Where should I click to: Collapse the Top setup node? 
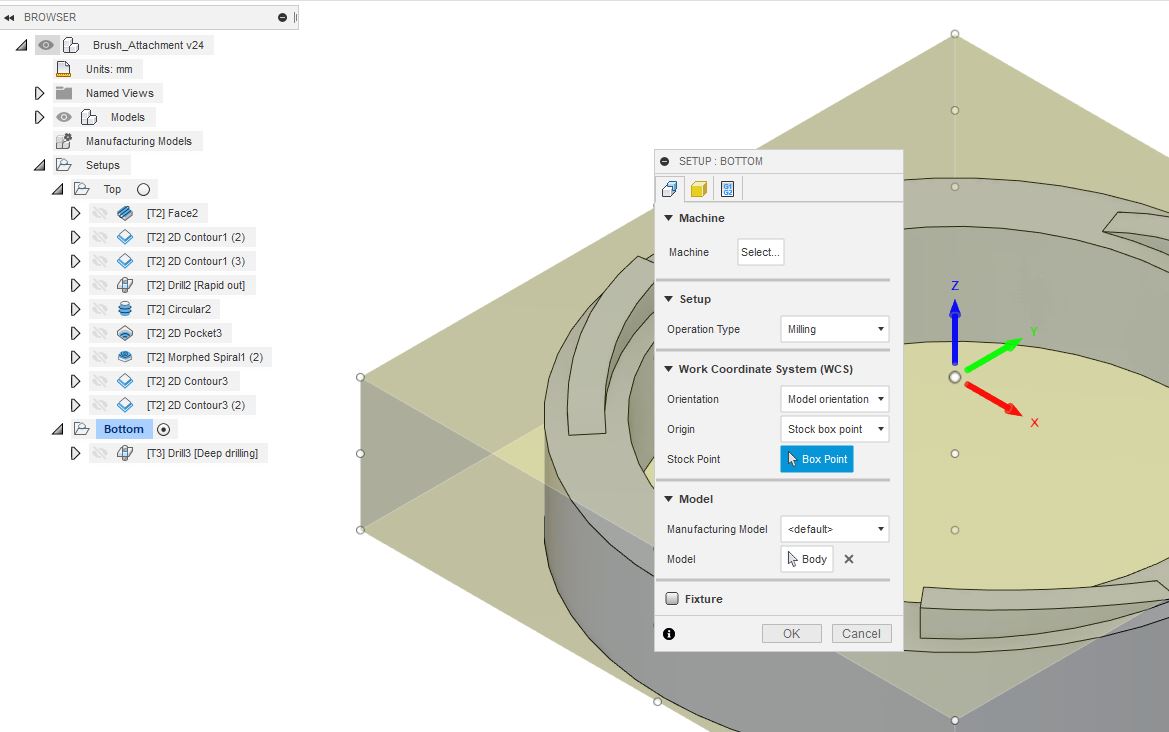point(57,189)
